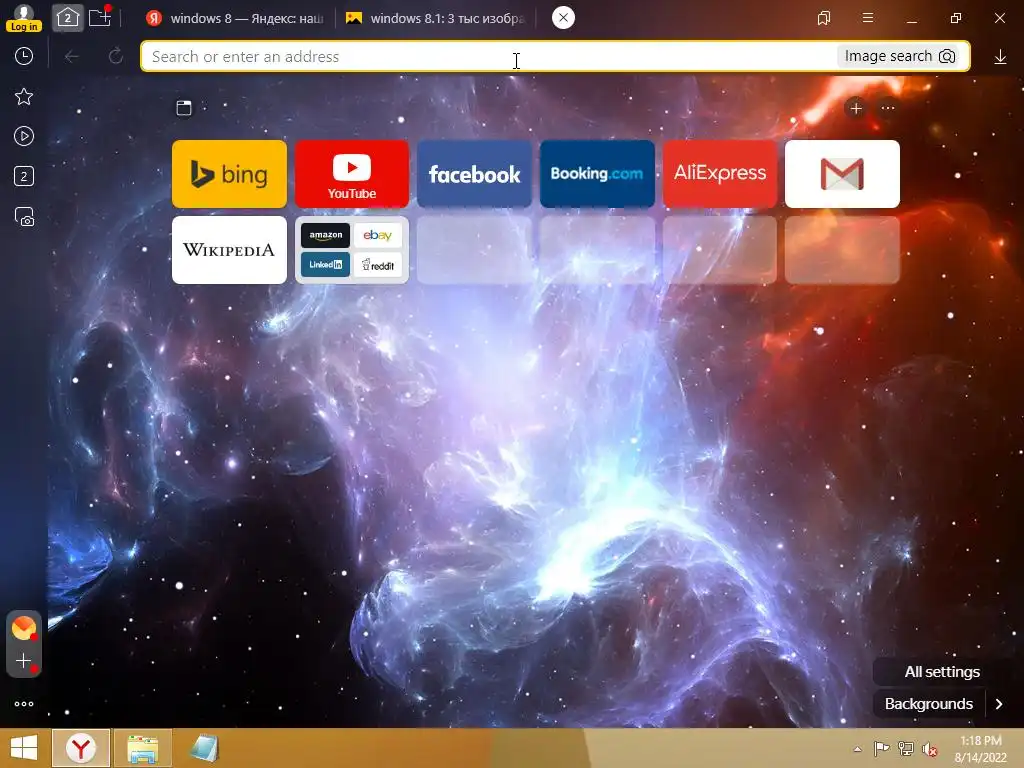Open the YouTube tile

352,174
